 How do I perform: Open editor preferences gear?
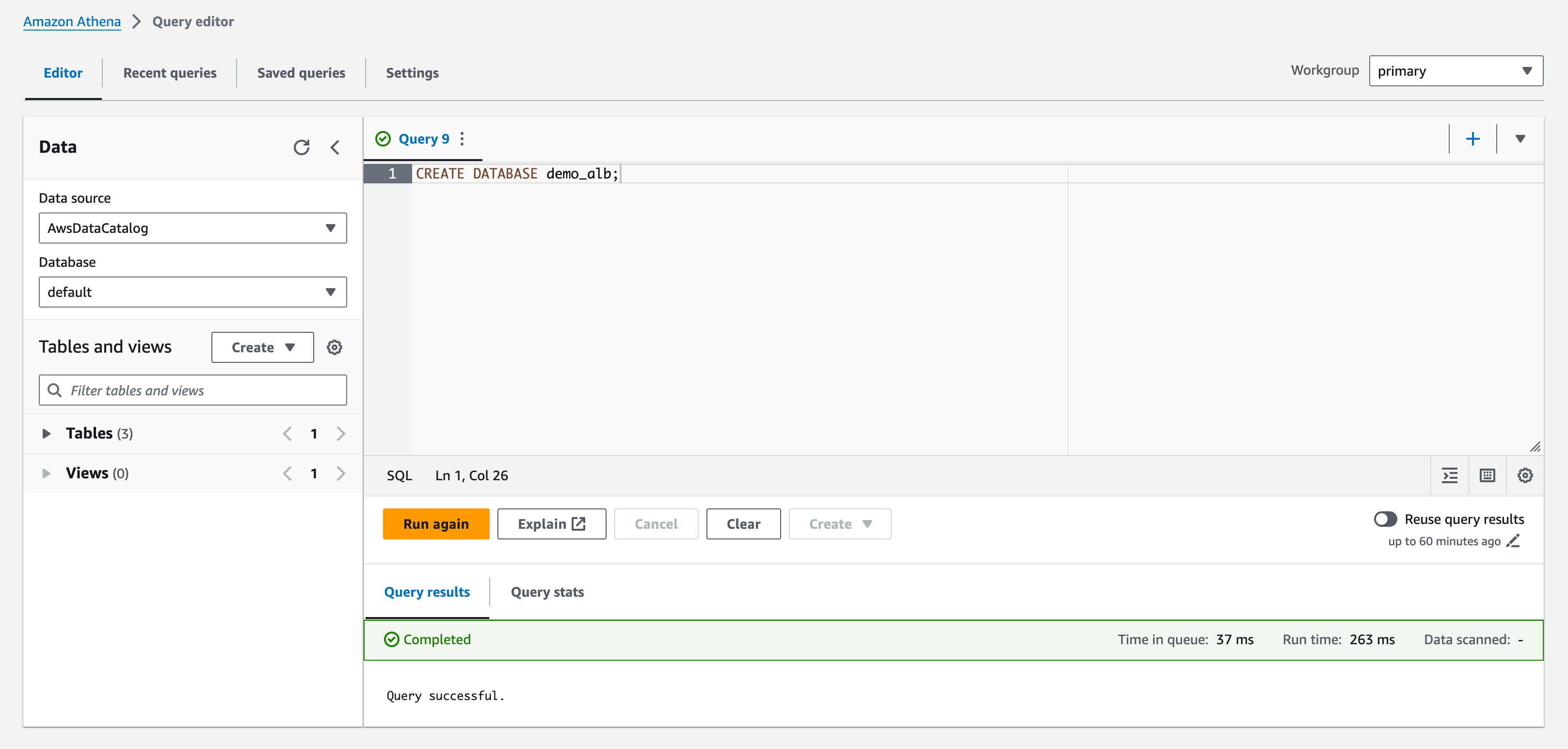coord(1525,475)
